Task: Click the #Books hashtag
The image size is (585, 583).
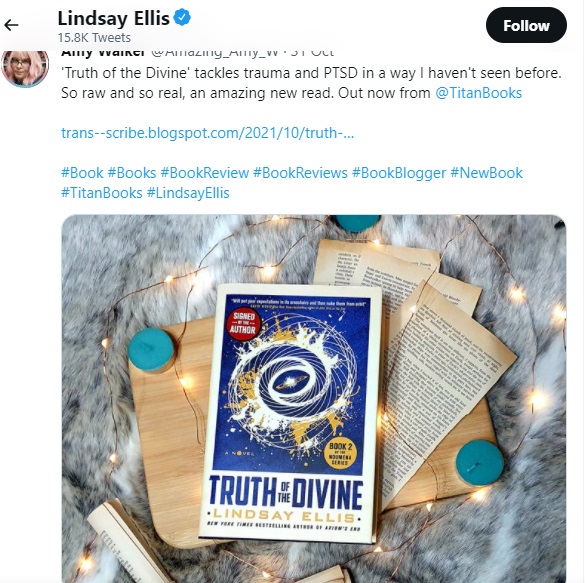Action: tap(132, 173)
